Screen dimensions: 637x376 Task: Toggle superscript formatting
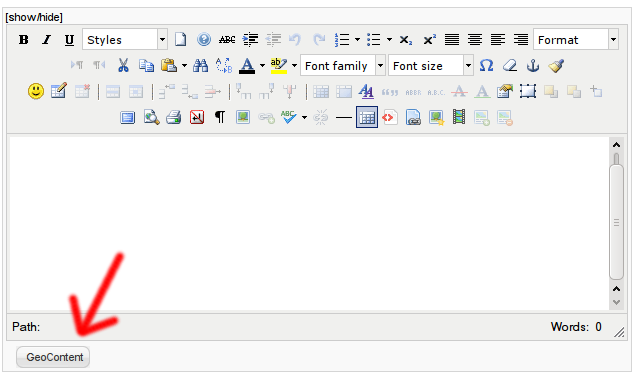[429, 40]
